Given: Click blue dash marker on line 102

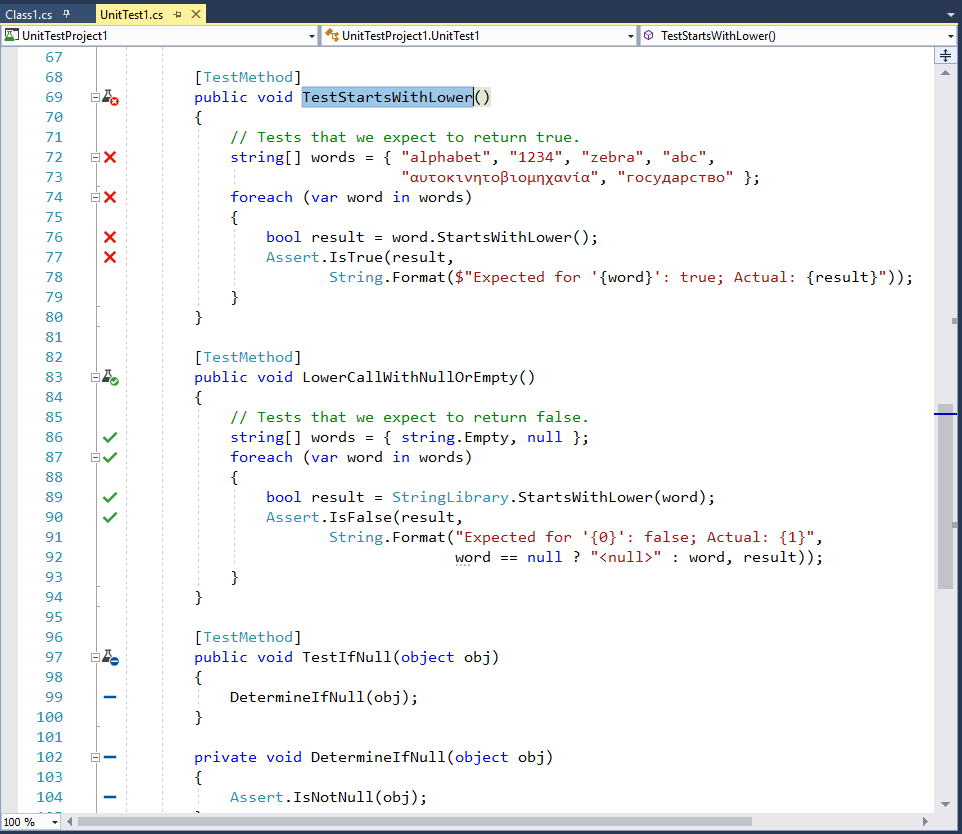Looking at the screenshot, I should [x=110, y=757].
